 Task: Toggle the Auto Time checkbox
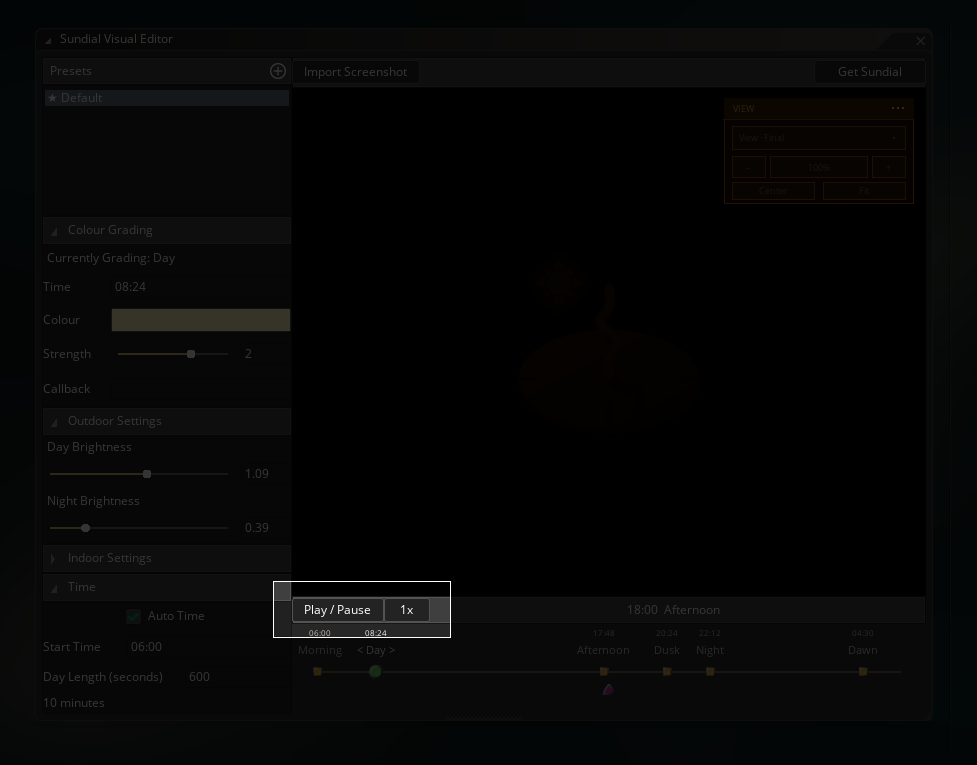click(133, 616)
